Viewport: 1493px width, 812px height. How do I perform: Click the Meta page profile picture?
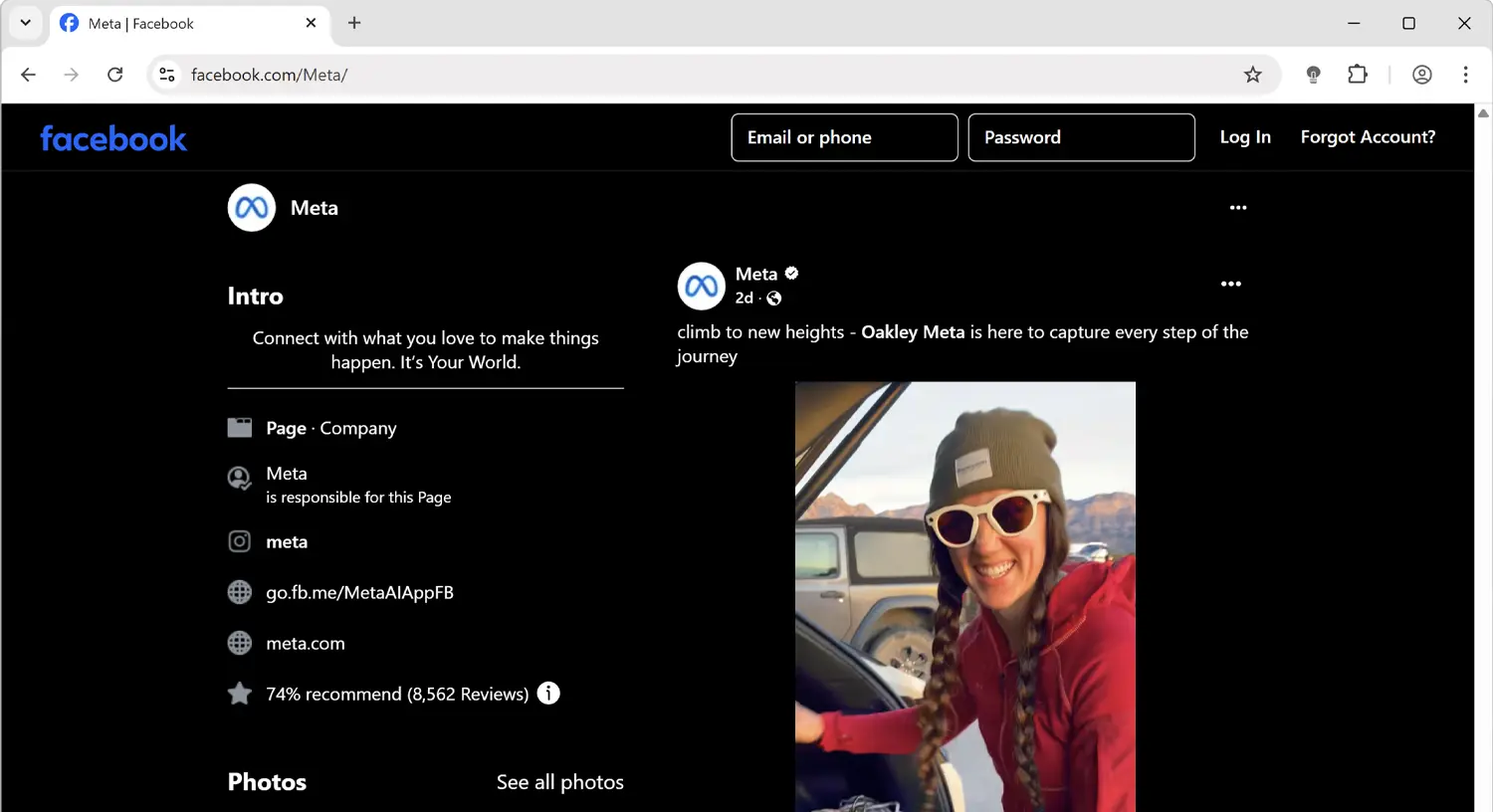pos(251,207)
